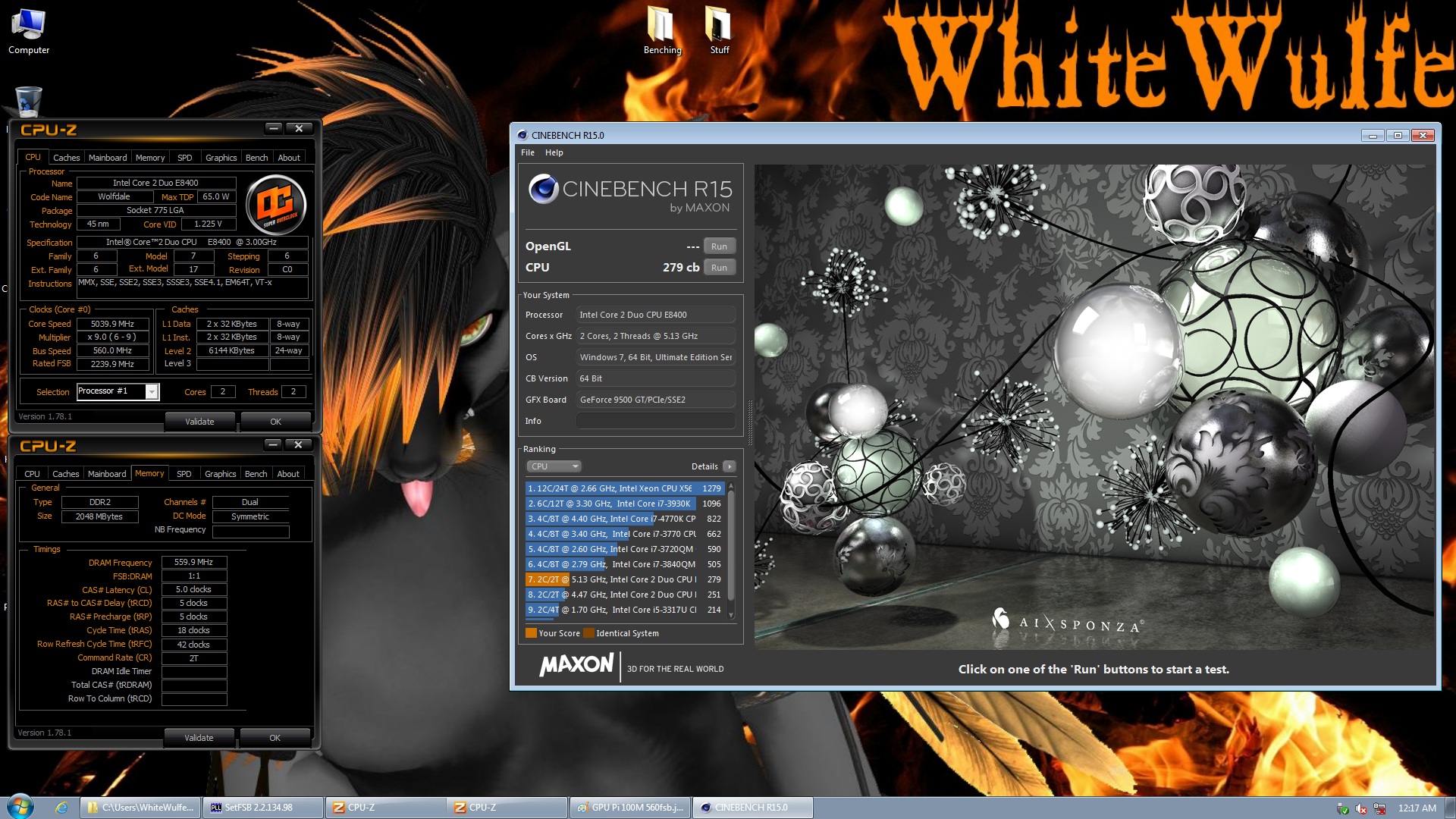Click the DRAM Frequency value 559.9 MHz

pyautogui.click(x=193, y=562)
